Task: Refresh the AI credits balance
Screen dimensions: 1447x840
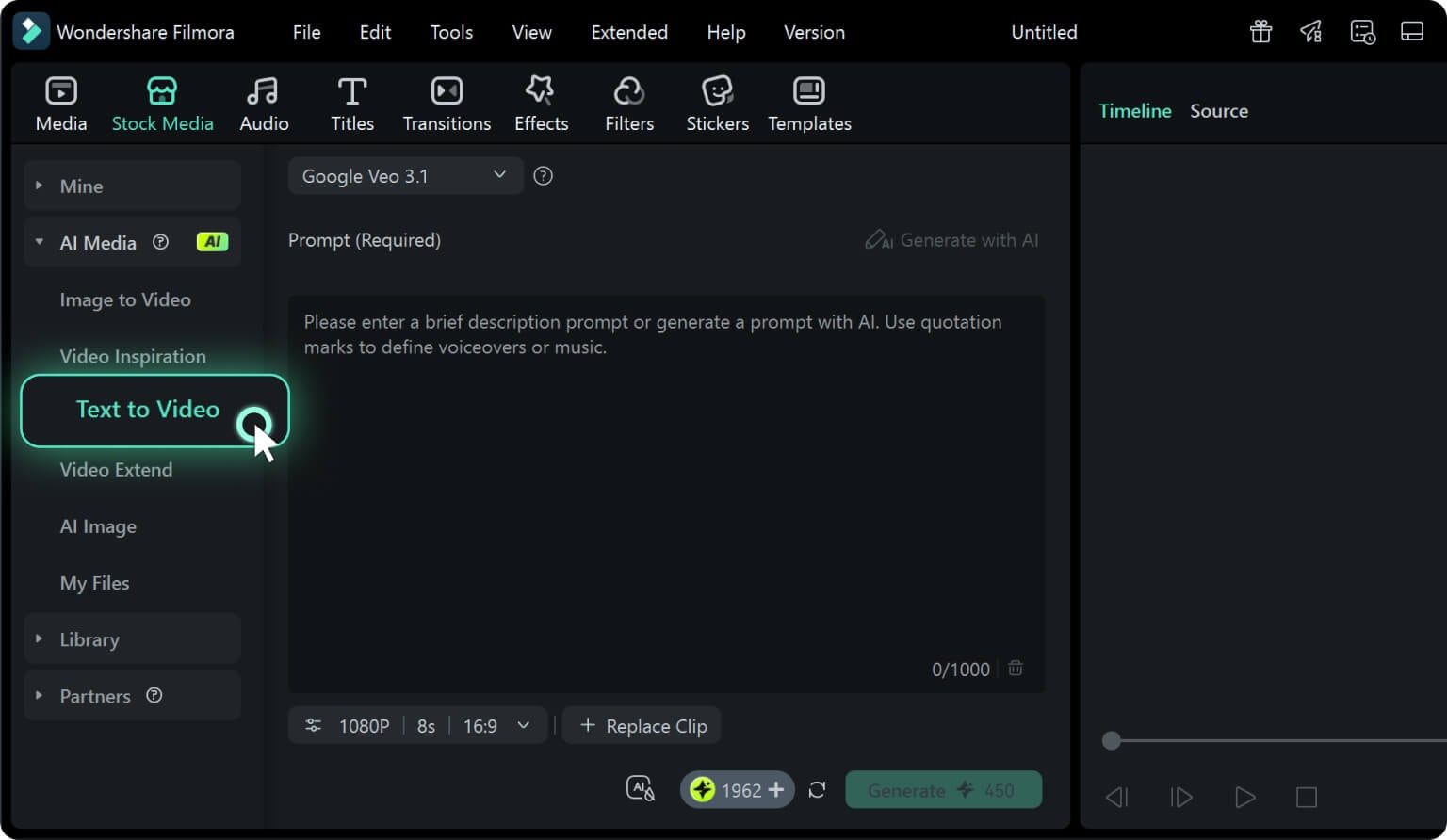Action: (817, 789)
